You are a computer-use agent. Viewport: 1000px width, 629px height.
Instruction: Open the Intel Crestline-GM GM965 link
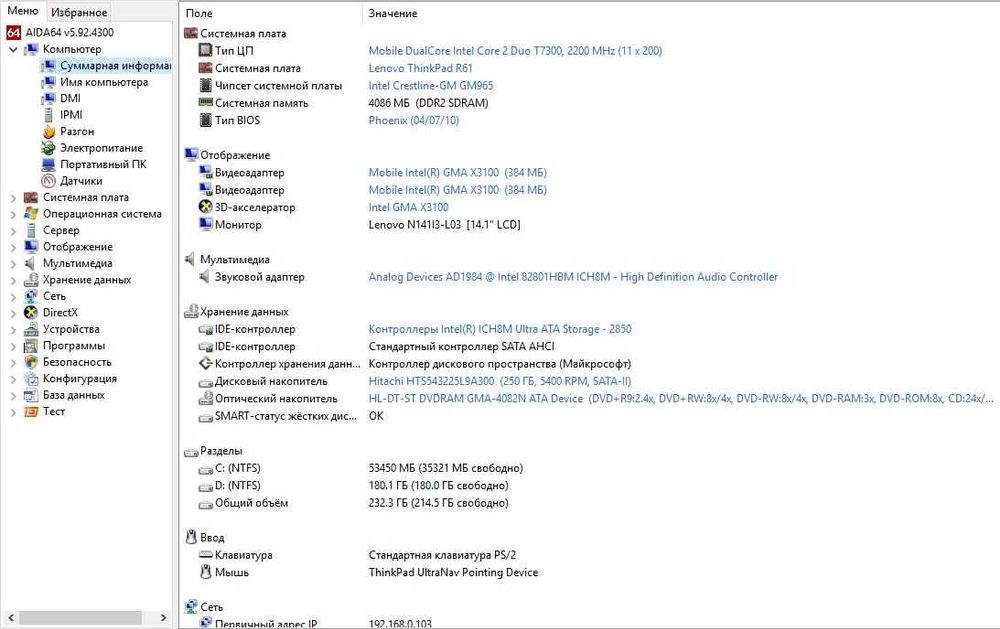point(430,85)
